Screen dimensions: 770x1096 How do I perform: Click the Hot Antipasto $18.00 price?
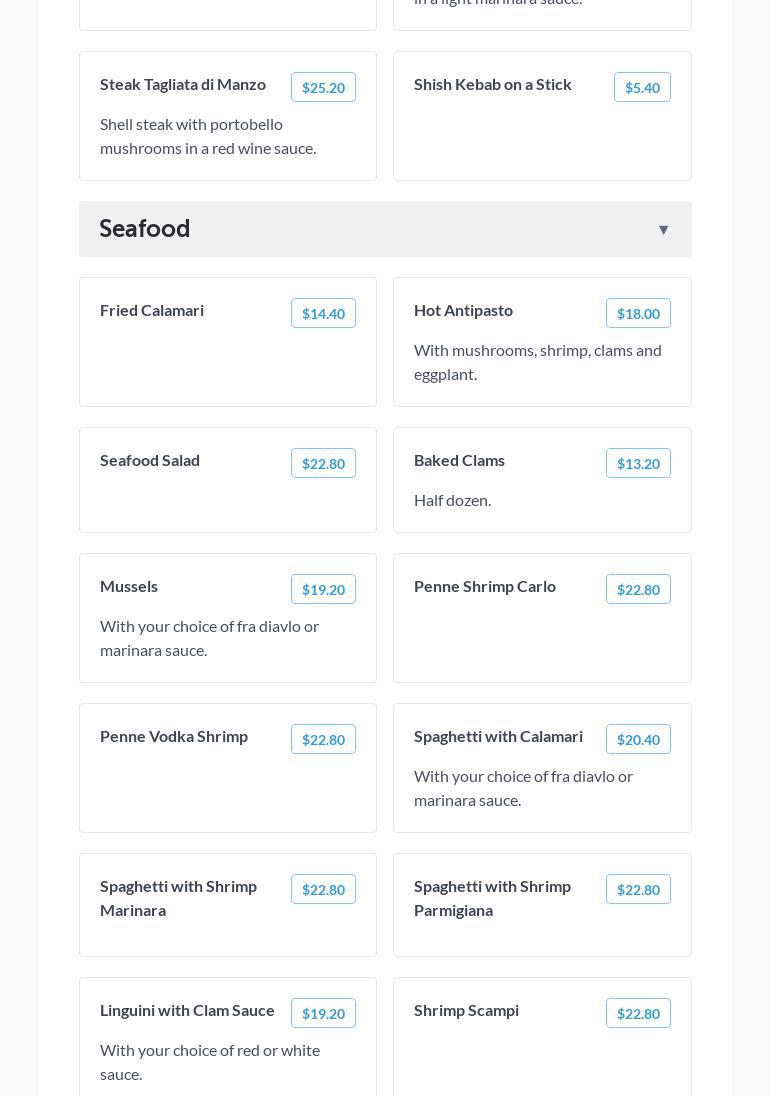pyautogui.click(x=638, y=314)
